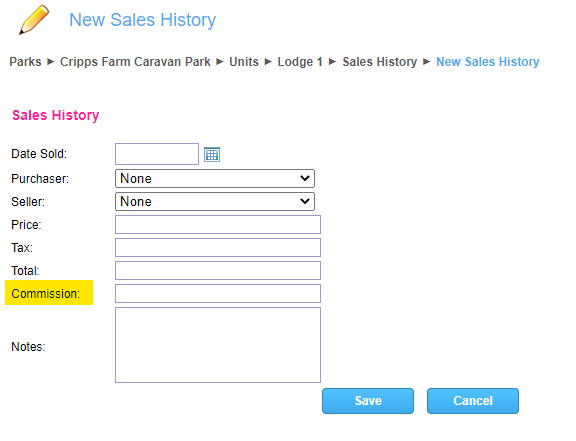576x441 pixels.
Task: Click the pencil edit icon
Action: (34, 20)
